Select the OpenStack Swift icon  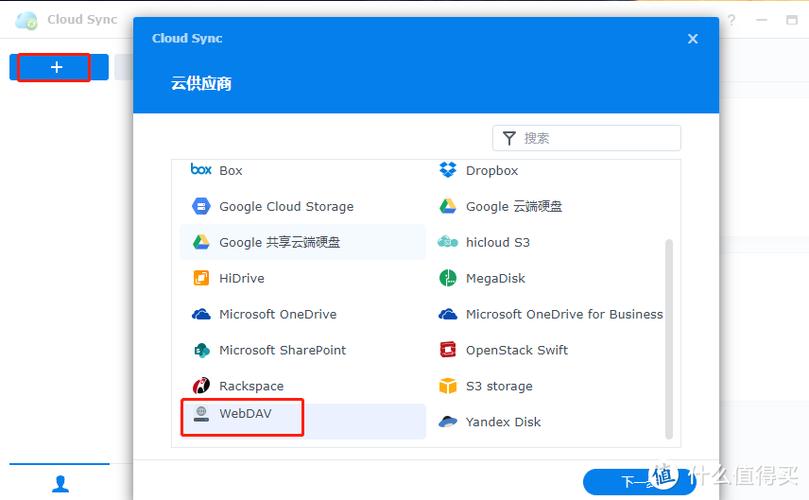pyautogui.click(x=448, y=350)
